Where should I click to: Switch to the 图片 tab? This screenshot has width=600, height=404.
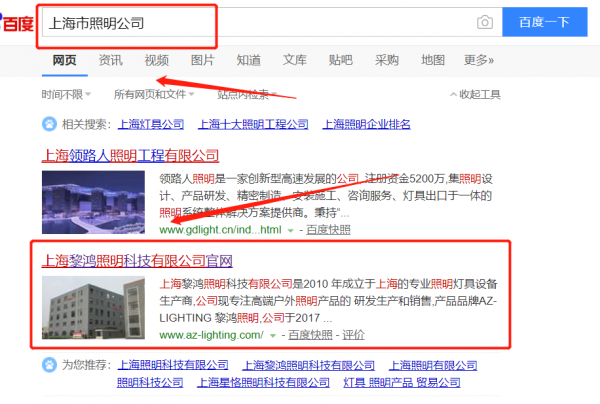(202, 60)
